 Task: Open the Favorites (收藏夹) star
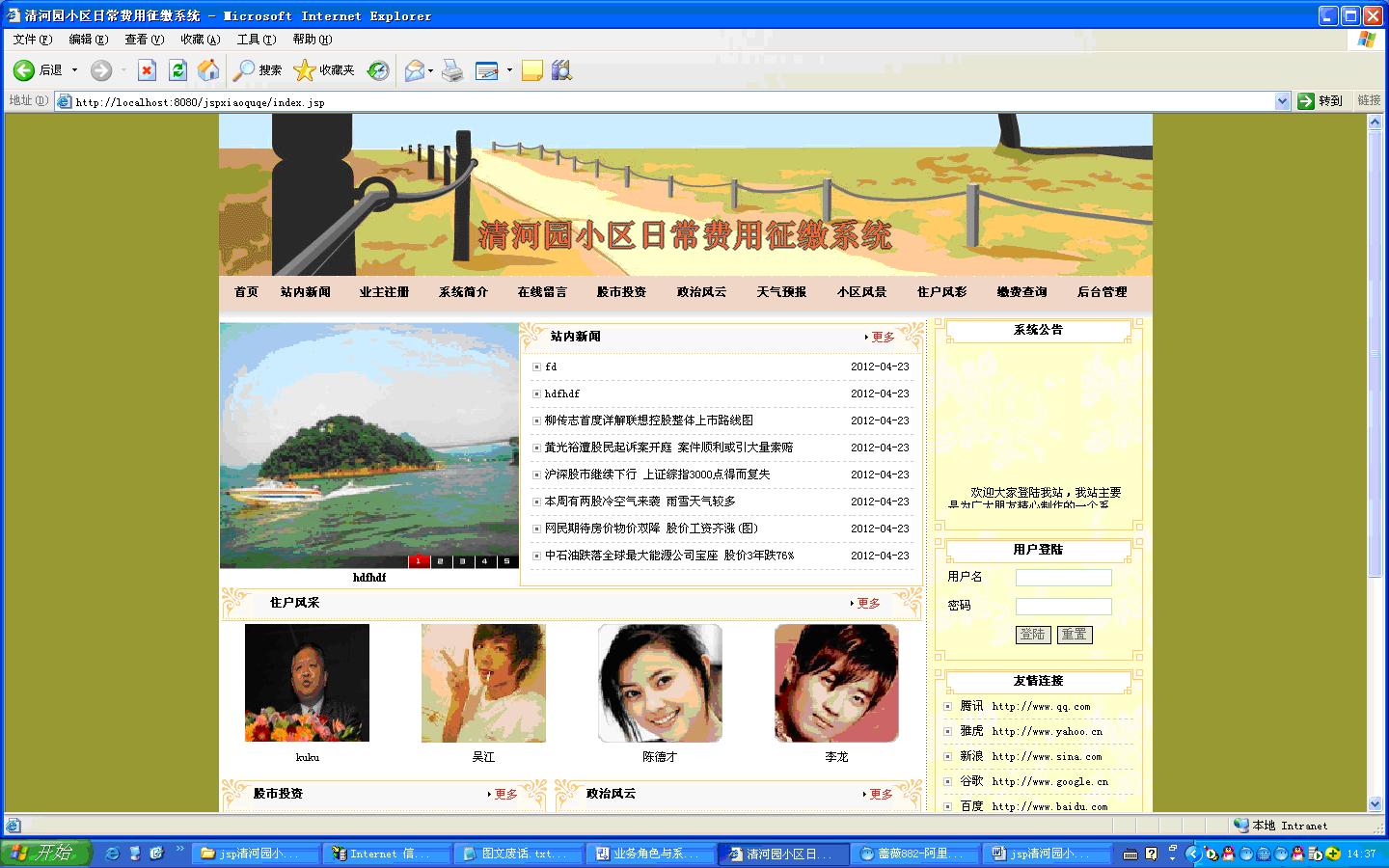(x=305, y=70)
